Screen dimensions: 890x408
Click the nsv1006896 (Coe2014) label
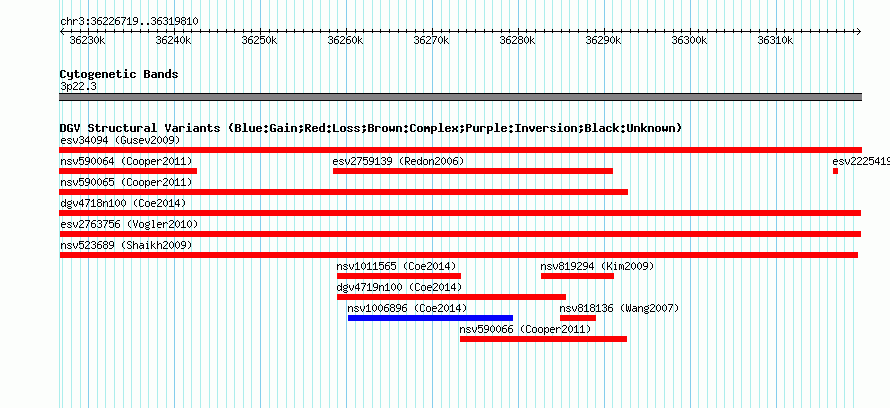pos(407,308)
